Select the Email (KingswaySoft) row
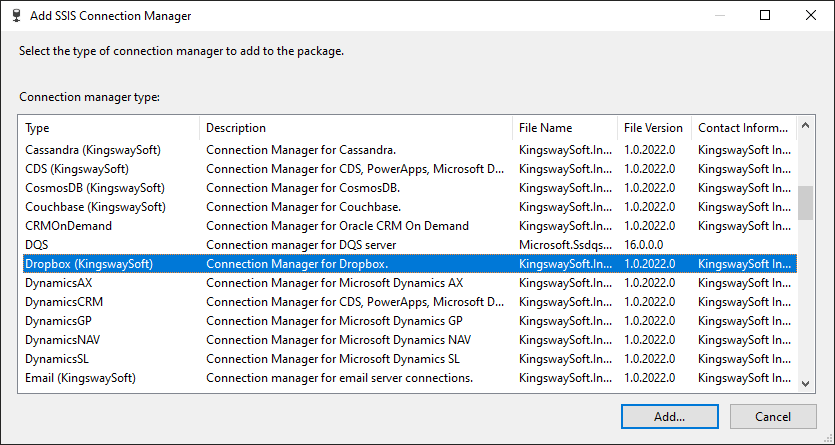Screen dimensions: 835x445 tap(410, 378)
